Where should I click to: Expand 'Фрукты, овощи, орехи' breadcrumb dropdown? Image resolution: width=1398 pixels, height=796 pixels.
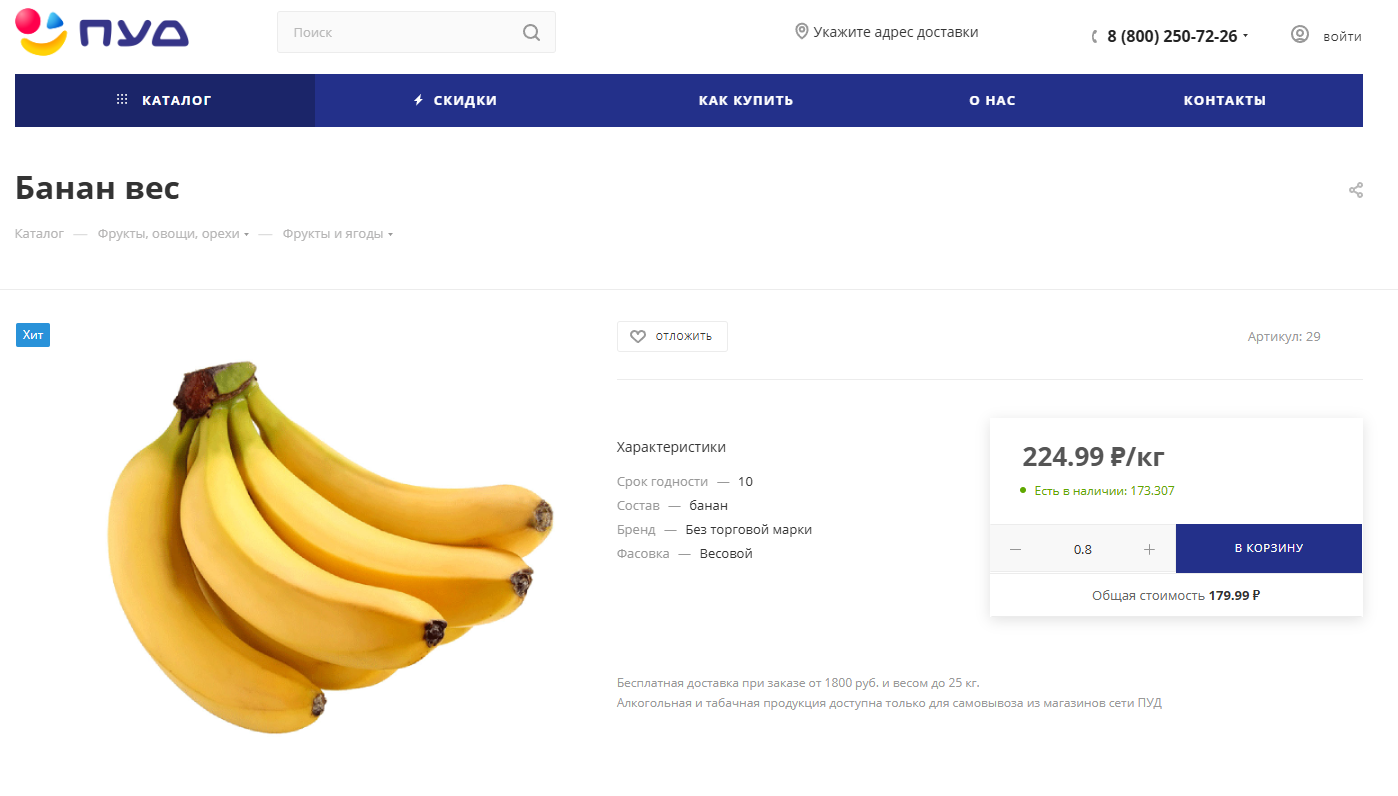246,235
